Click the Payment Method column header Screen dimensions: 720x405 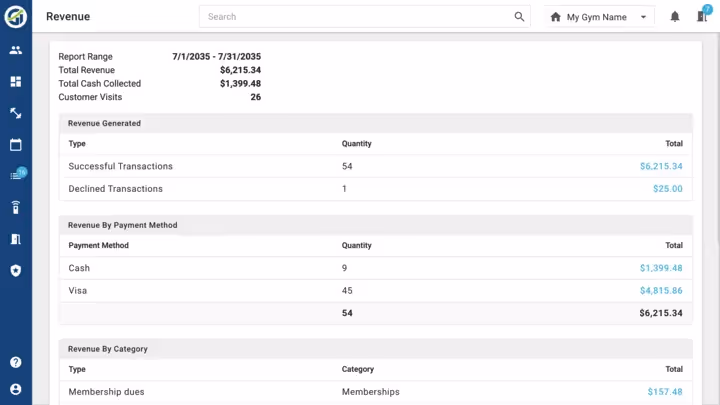click(x=98, y=245)
